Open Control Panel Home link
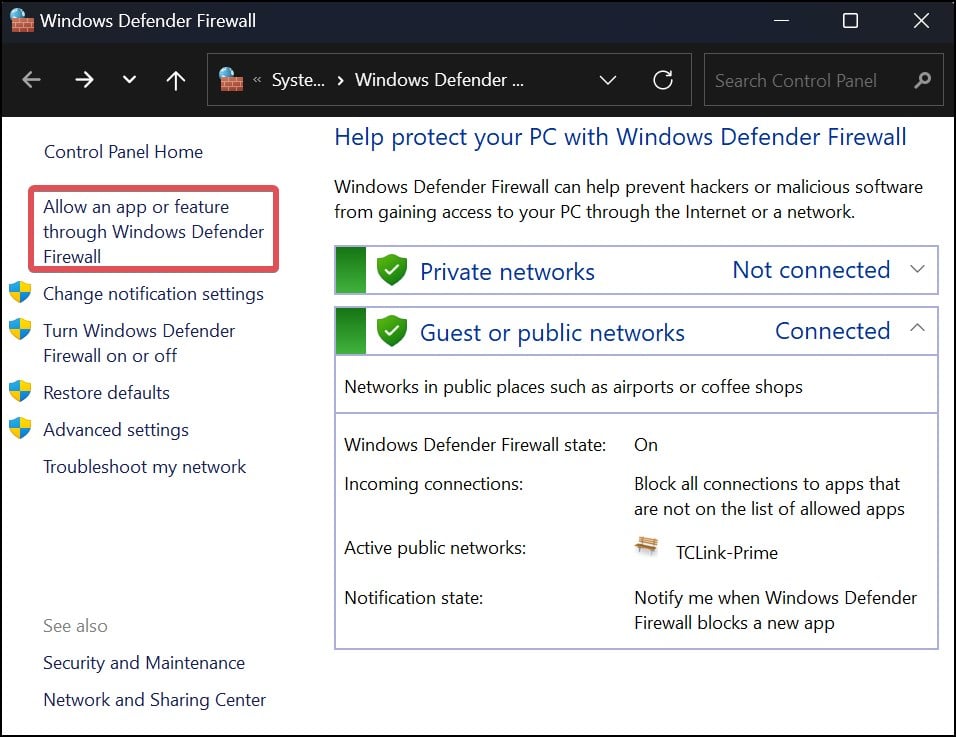 (x=123, y=152)
